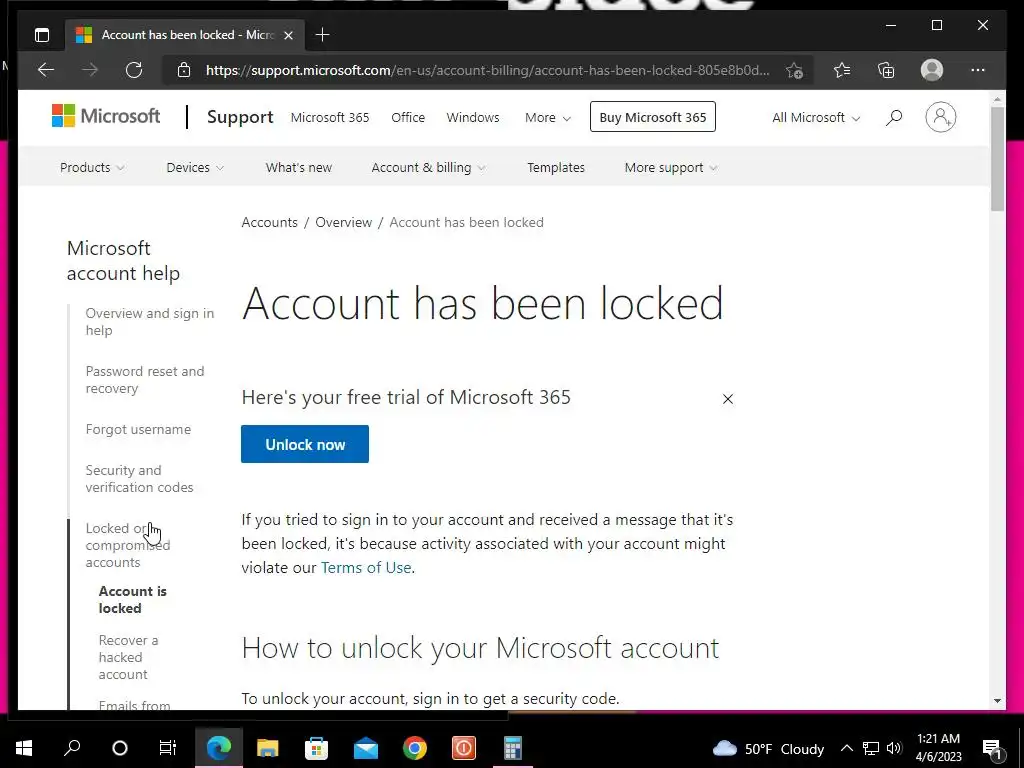Open the volume control in the tray

pos(894,748)
